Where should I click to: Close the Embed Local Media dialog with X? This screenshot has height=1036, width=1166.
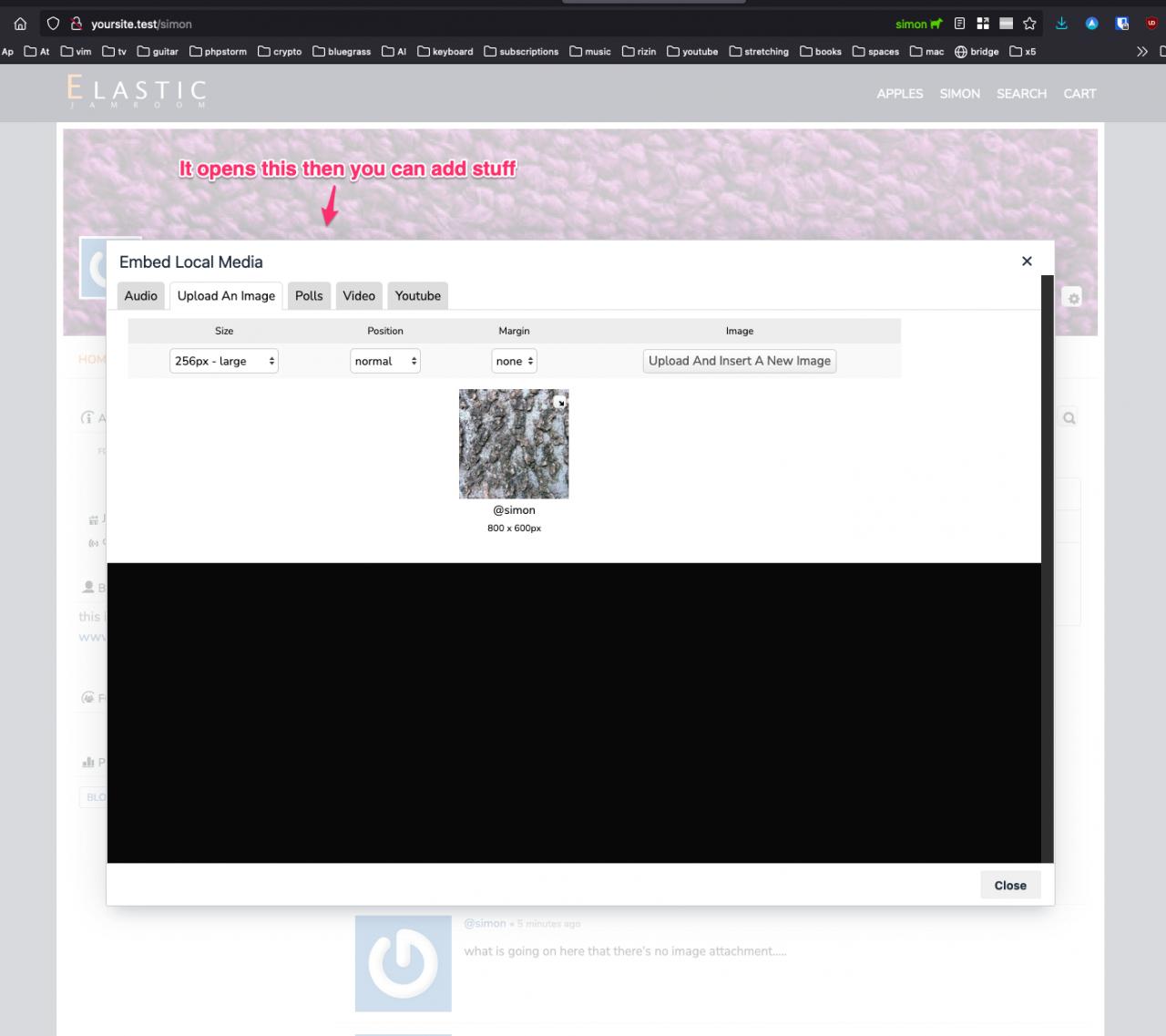pos(1027,262)
